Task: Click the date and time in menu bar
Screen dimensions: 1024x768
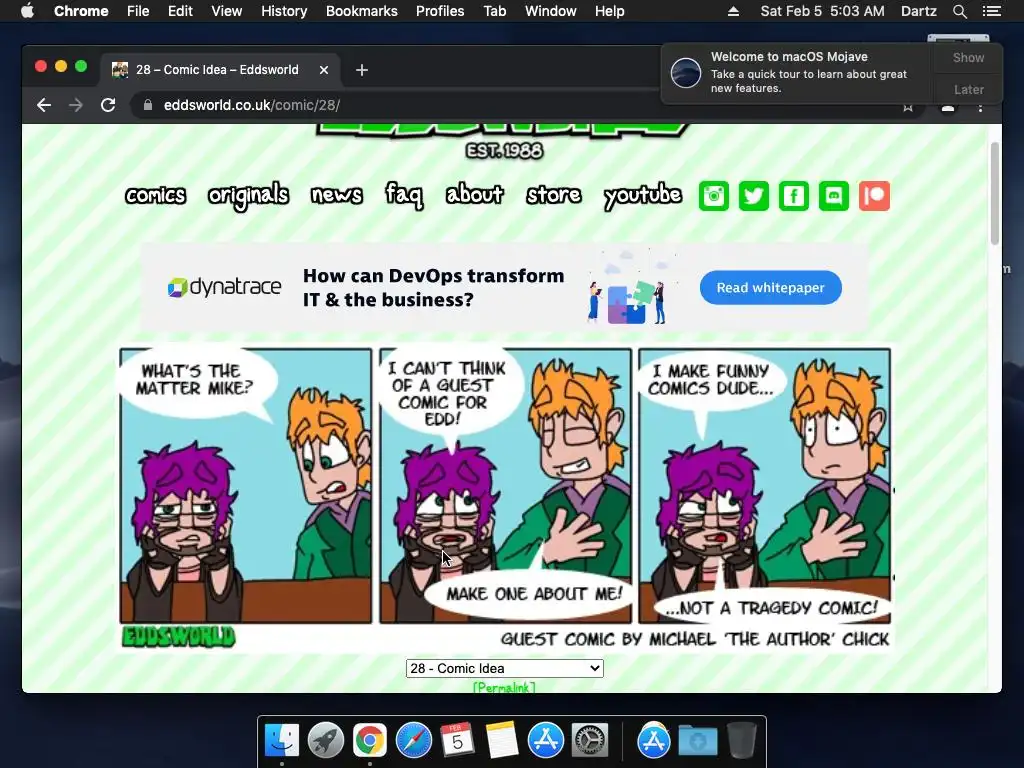Action: pyautogui.click(x=822, y=11)
